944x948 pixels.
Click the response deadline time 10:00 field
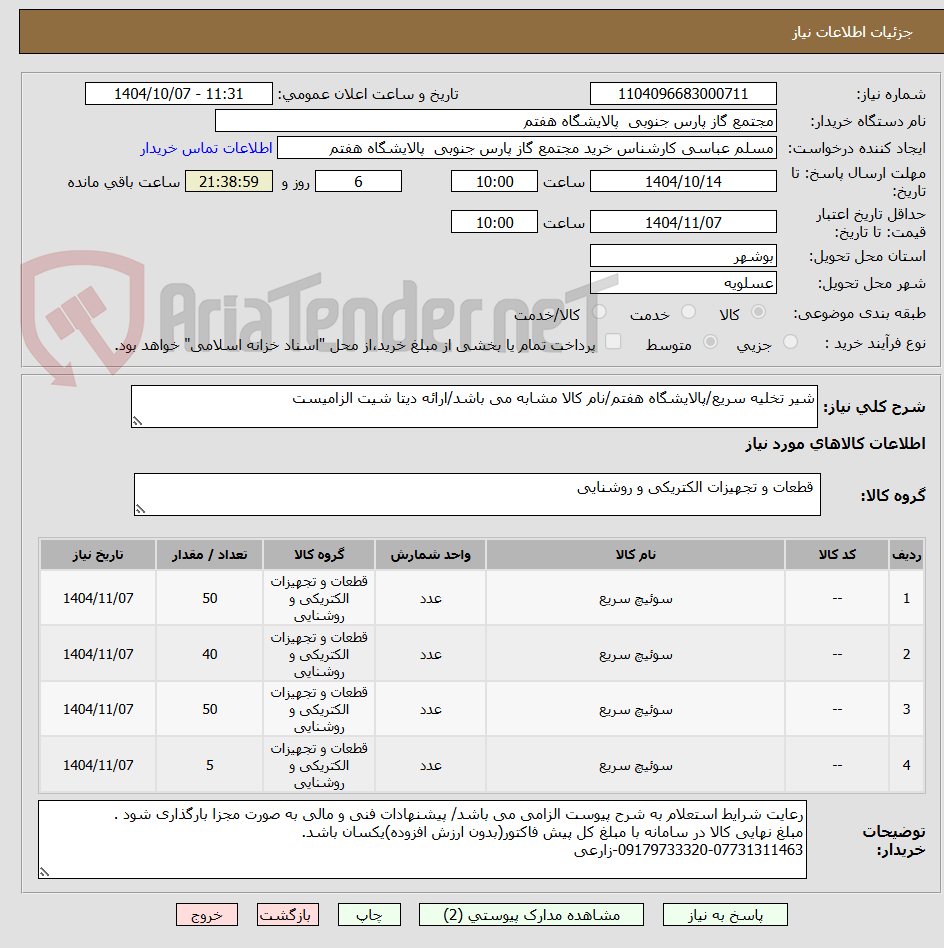(x=494, y=181)
